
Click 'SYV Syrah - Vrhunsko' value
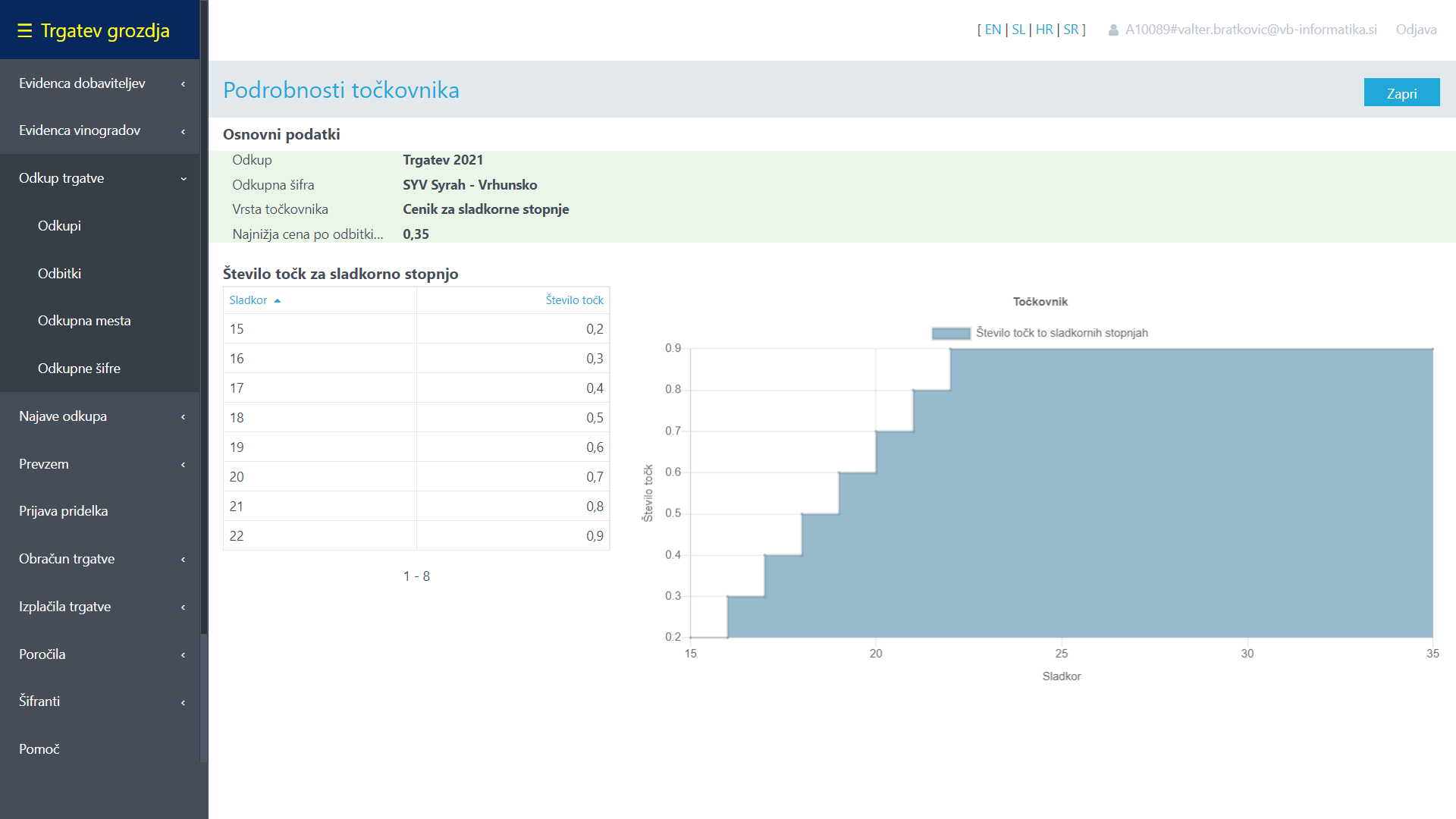coord(470,185)
